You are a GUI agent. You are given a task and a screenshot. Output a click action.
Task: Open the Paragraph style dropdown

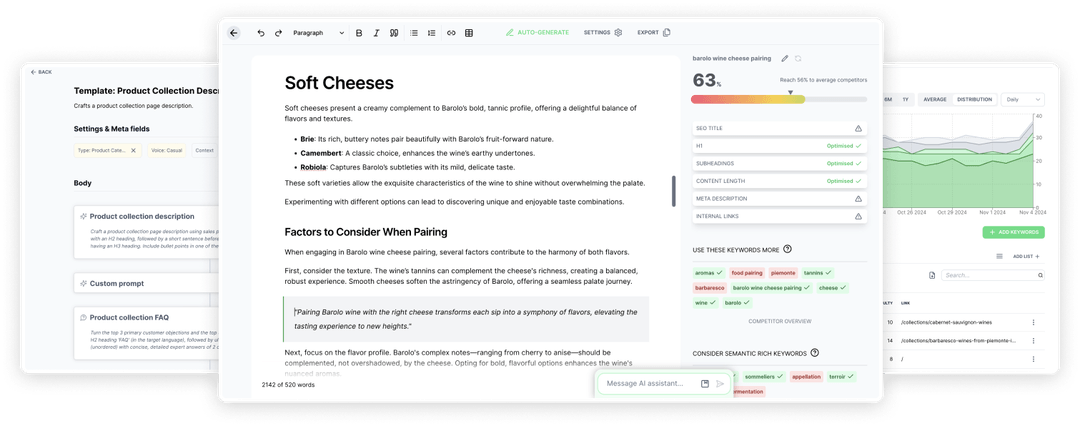[x=318, y=33]
